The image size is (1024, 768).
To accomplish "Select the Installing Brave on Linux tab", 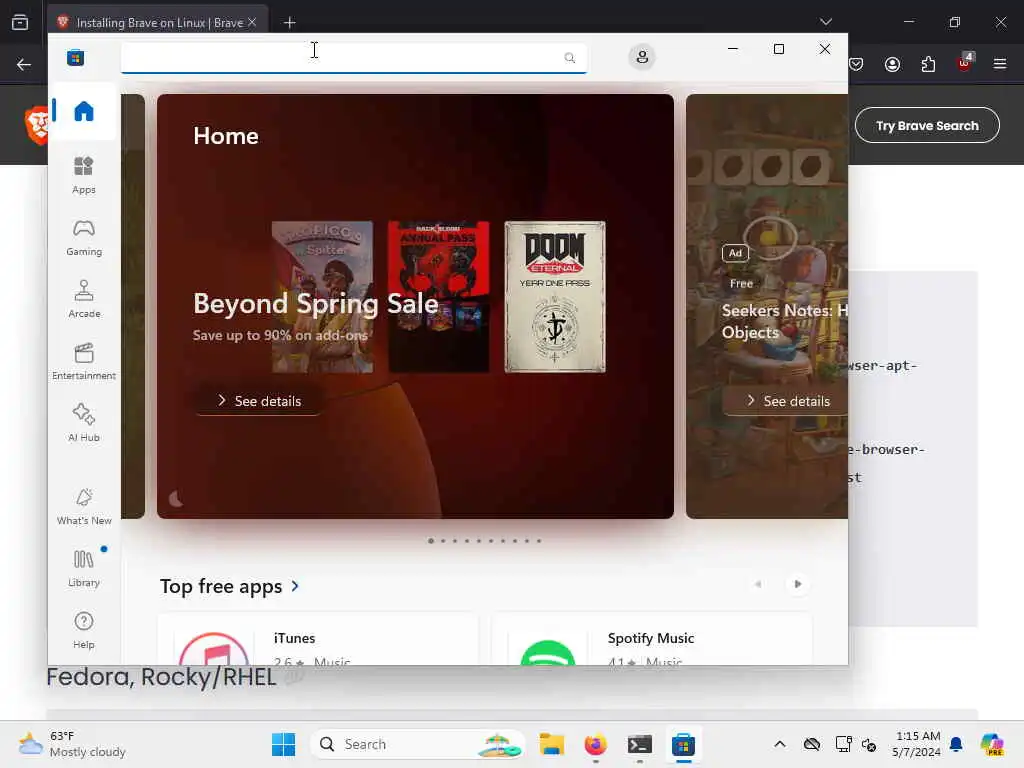I will pos(158,22).
